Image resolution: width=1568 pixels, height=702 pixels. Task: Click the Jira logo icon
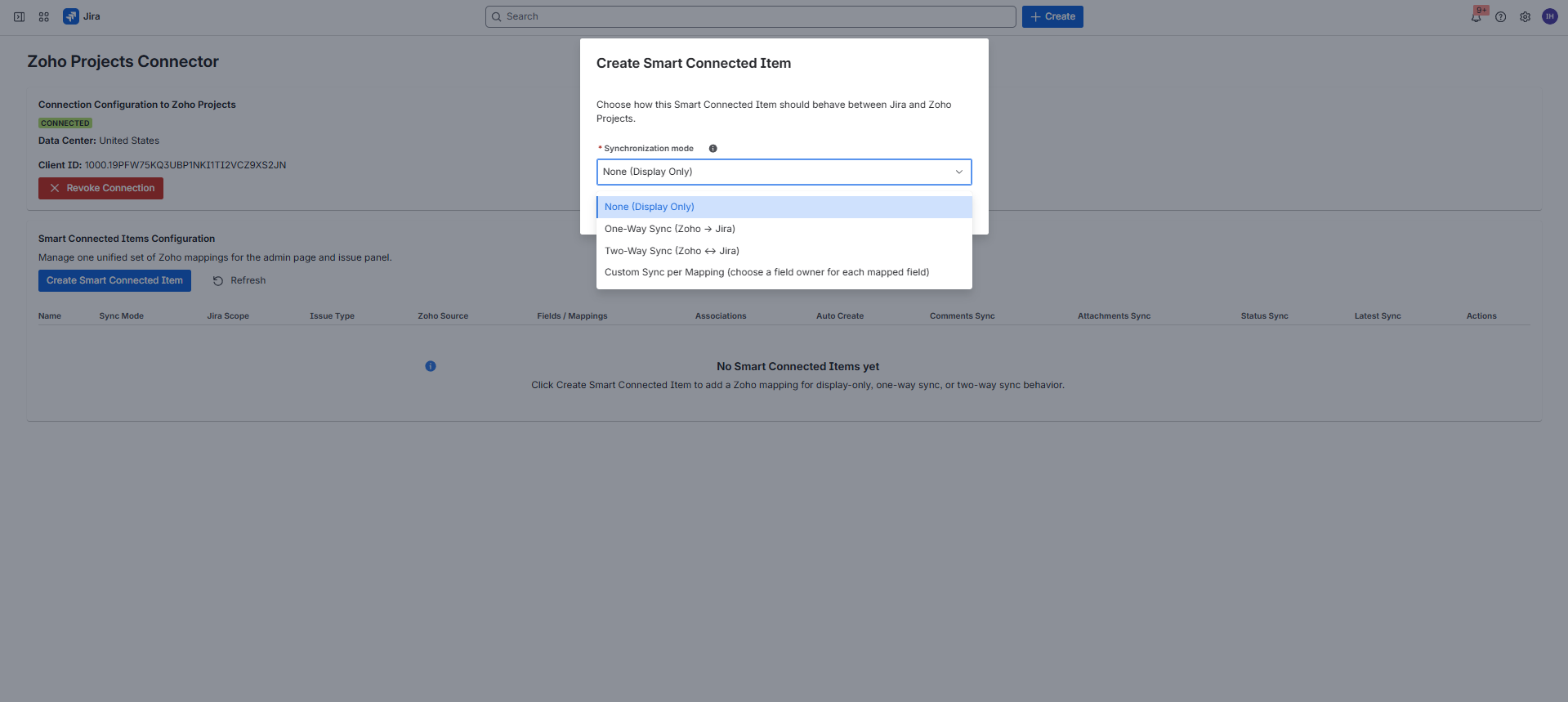[71, 16]
